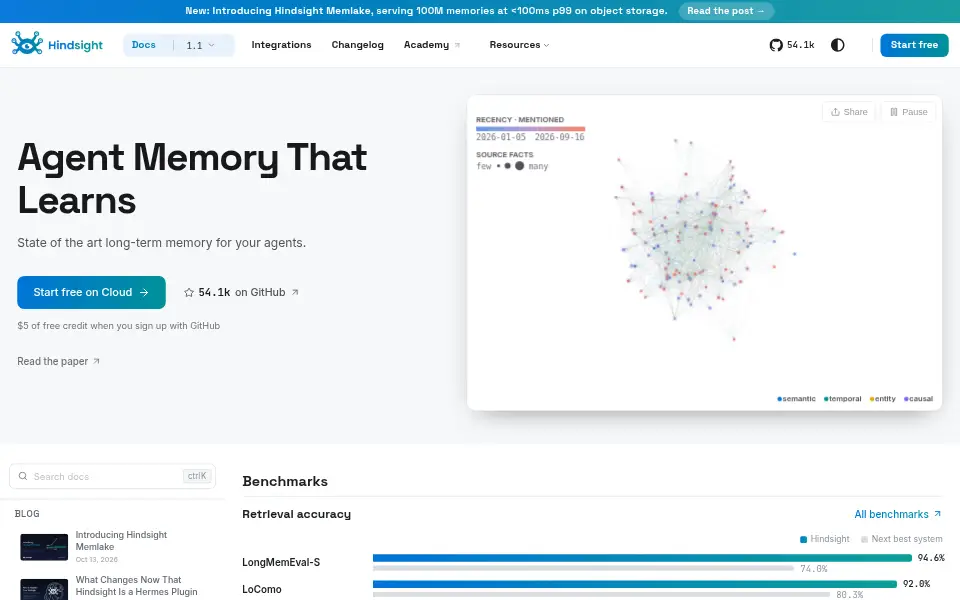Click the Next best system legend item
Viewport: 960px width, 600px height.
(x=902, y=539)
